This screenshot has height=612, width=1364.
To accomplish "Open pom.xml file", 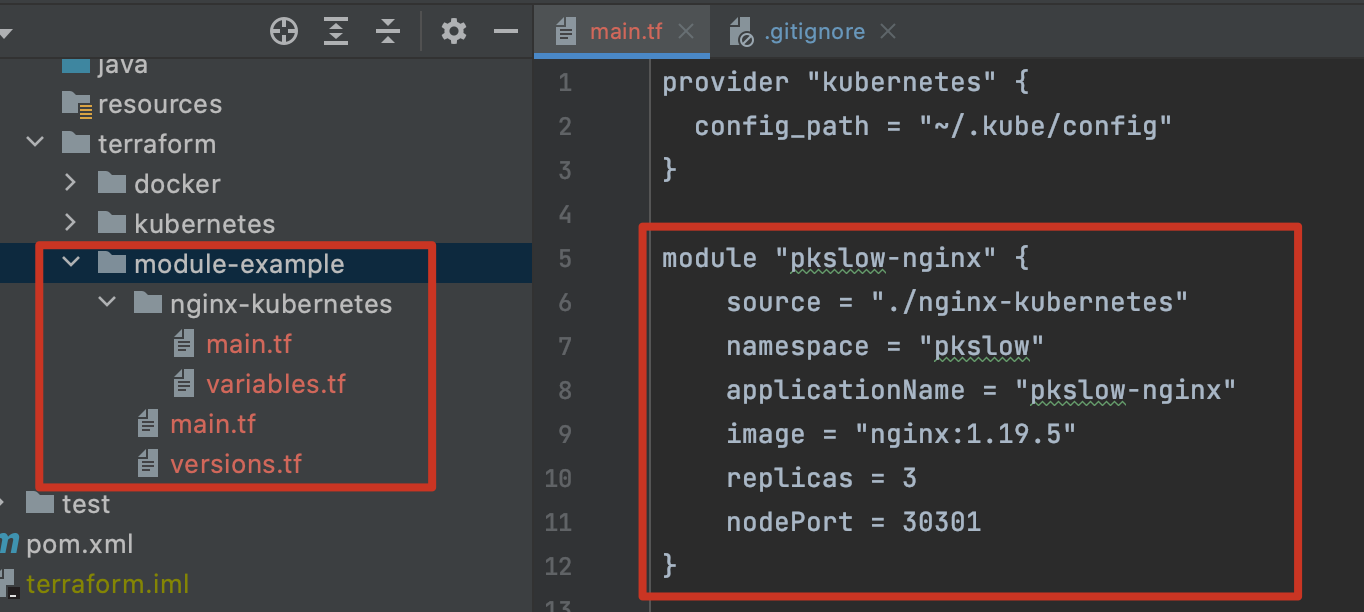I will [80, 544].
